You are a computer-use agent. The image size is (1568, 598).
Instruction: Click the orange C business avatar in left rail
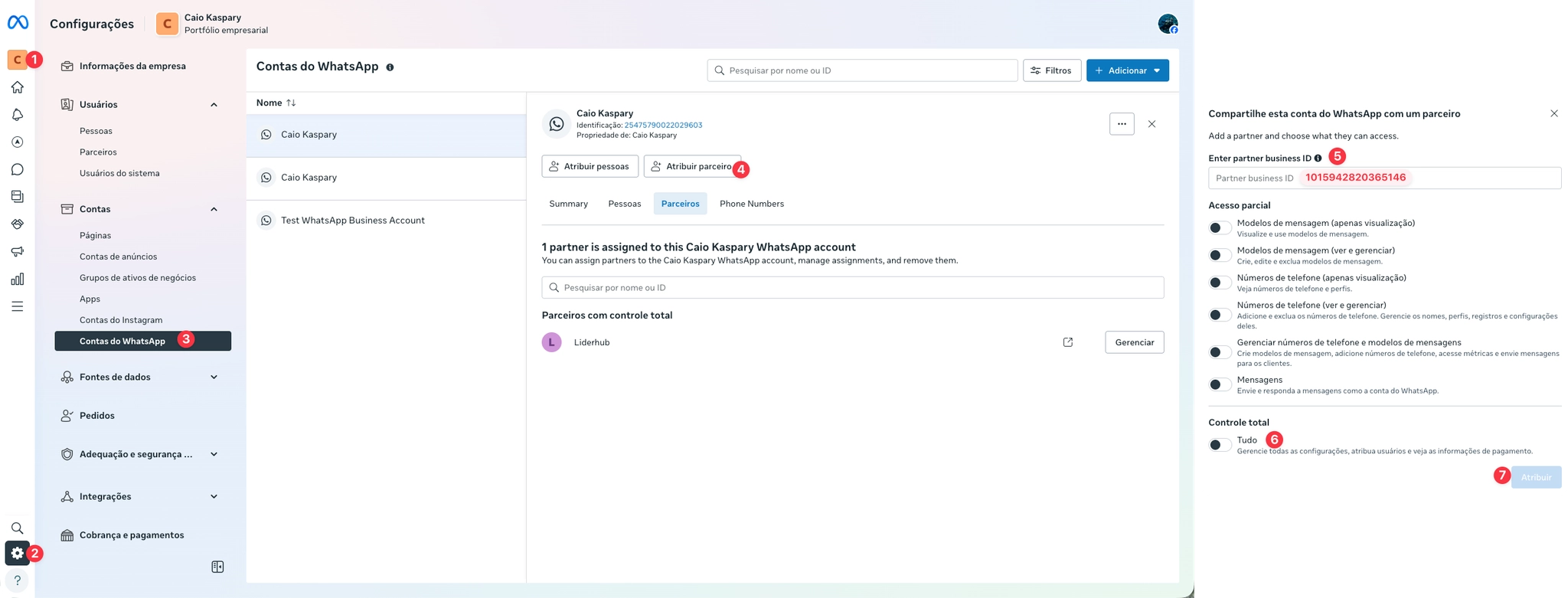click(17, 60)
